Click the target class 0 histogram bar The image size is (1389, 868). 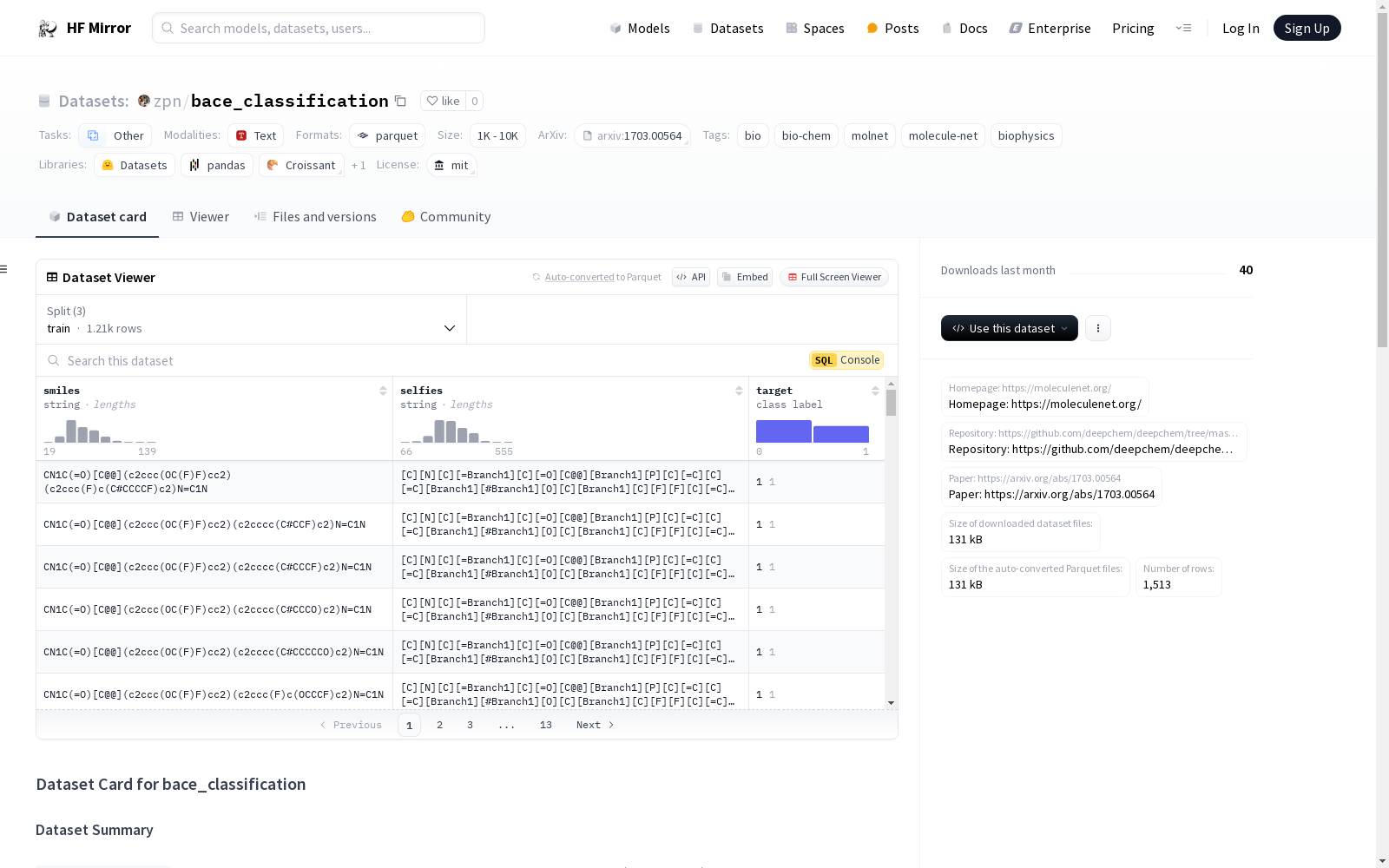pos(783,431)
